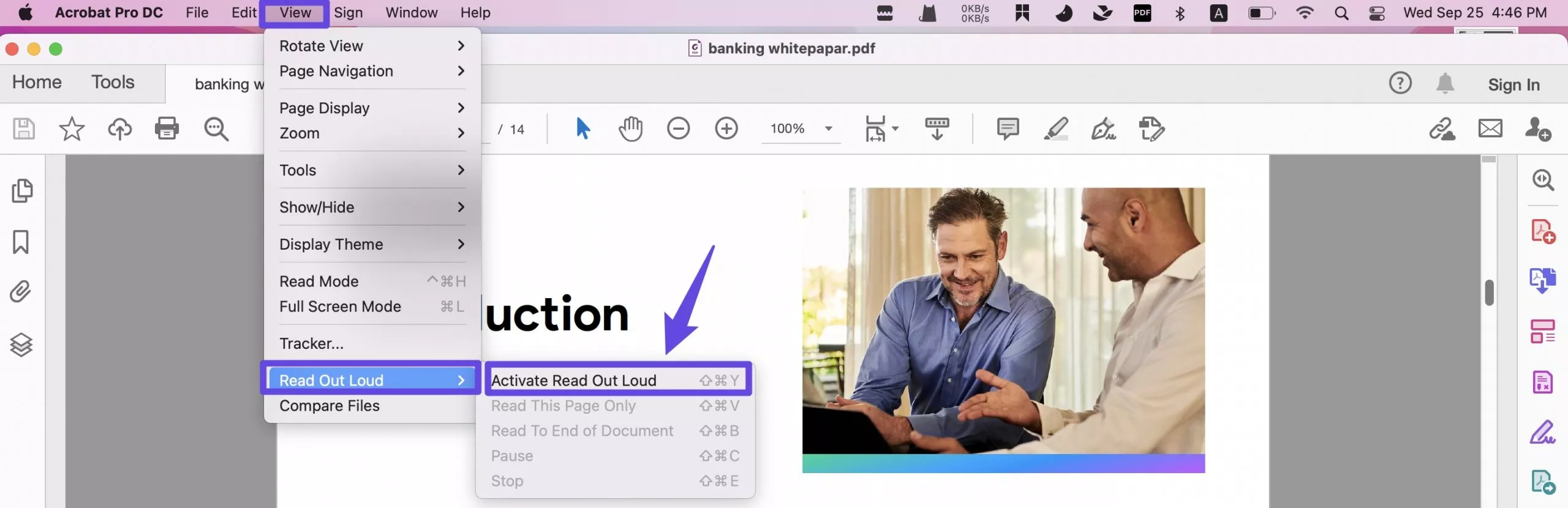Click the Save file floppy disk icon

24,129
